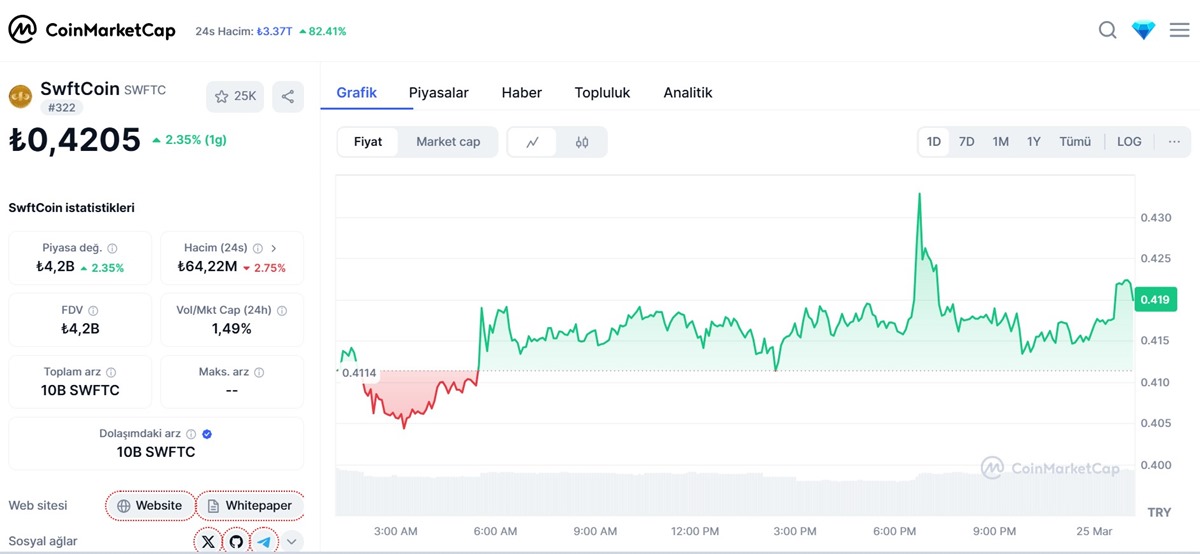
Task: Select the Fiyat chart mode
Action: pyautogui.click(x=368, y=142)
